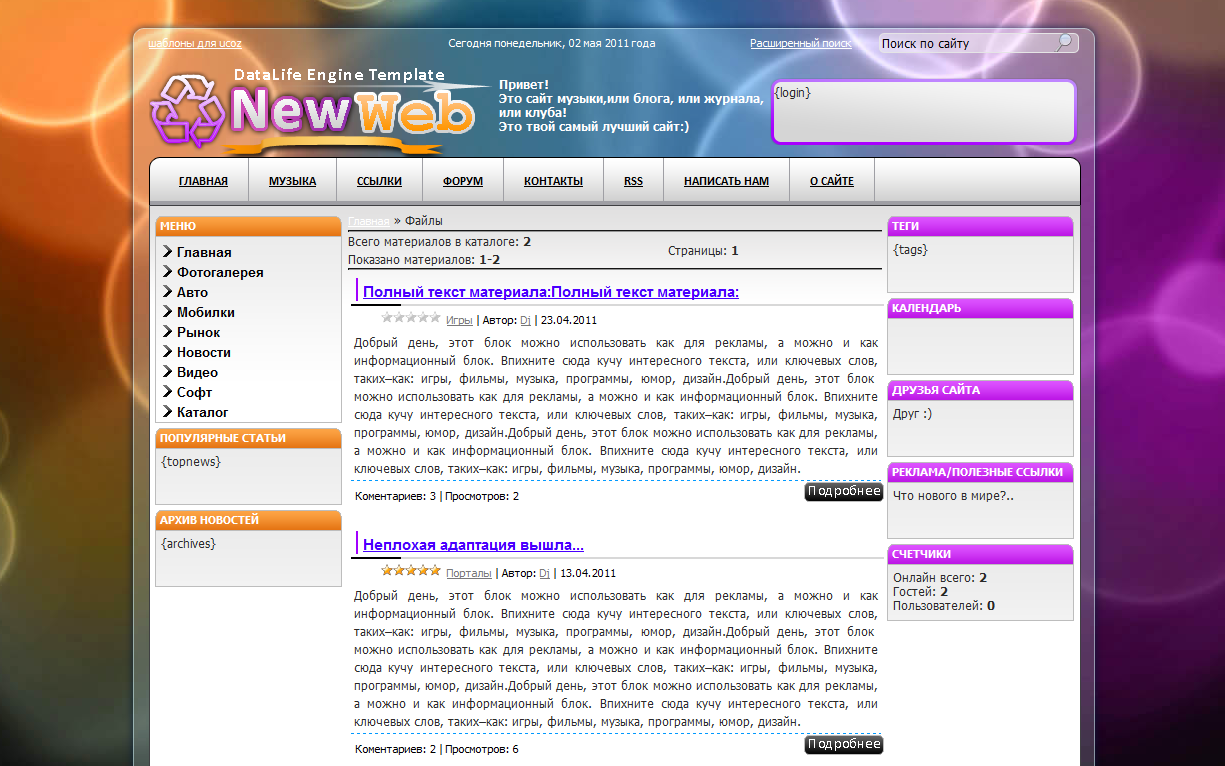Click the arrow icon beside Видео
The width and height of the screenshot is (1225, 766).
point(167,372)
